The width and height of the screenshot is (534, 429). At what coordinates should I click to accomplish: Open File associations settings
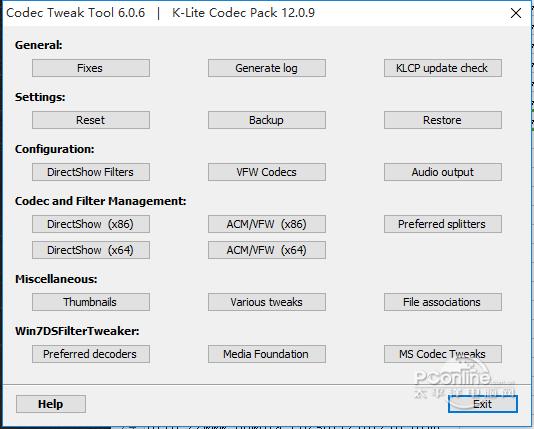tap(443, 302)
